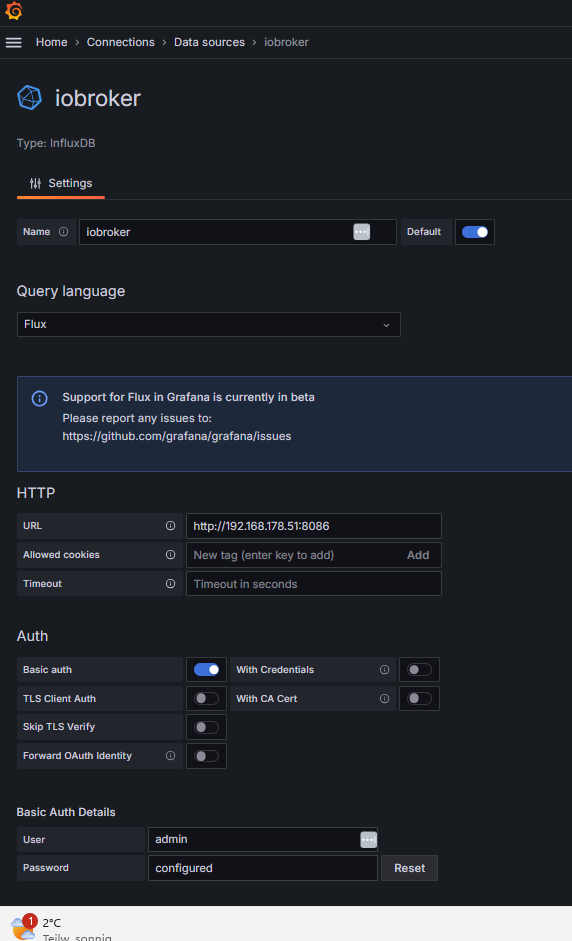Click the configured Password field
Screen dimensions: 572x941
[263, 868]
